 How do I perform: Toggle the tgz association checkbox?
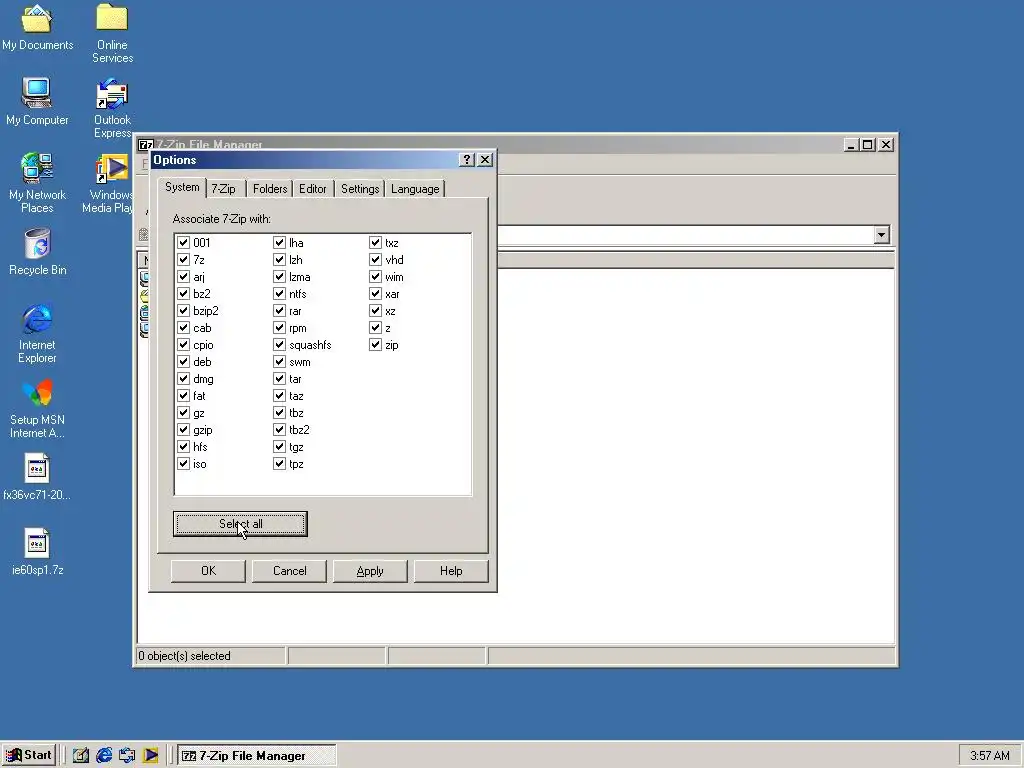click(280, 447)
